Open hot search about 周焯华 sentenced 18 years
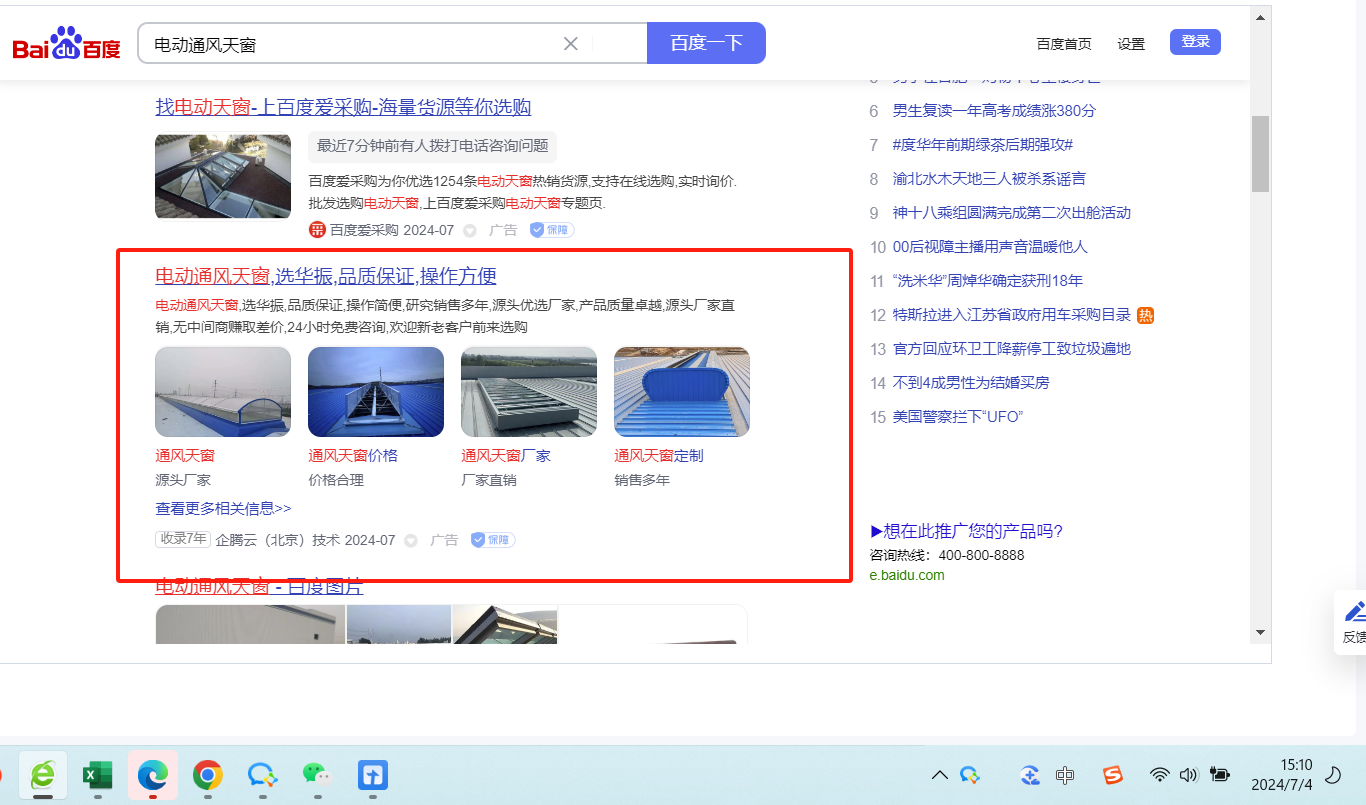Screen dimensions: 1366x805 pyautogui.click(x=988, y=281)
